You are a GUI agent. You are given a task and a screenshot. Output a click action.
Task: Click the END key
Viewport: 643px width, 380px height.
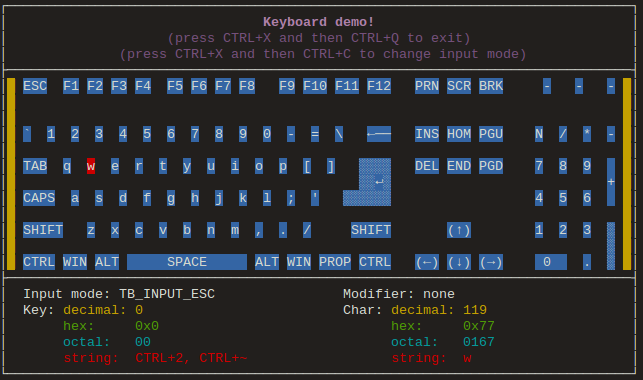pos(459,166)
